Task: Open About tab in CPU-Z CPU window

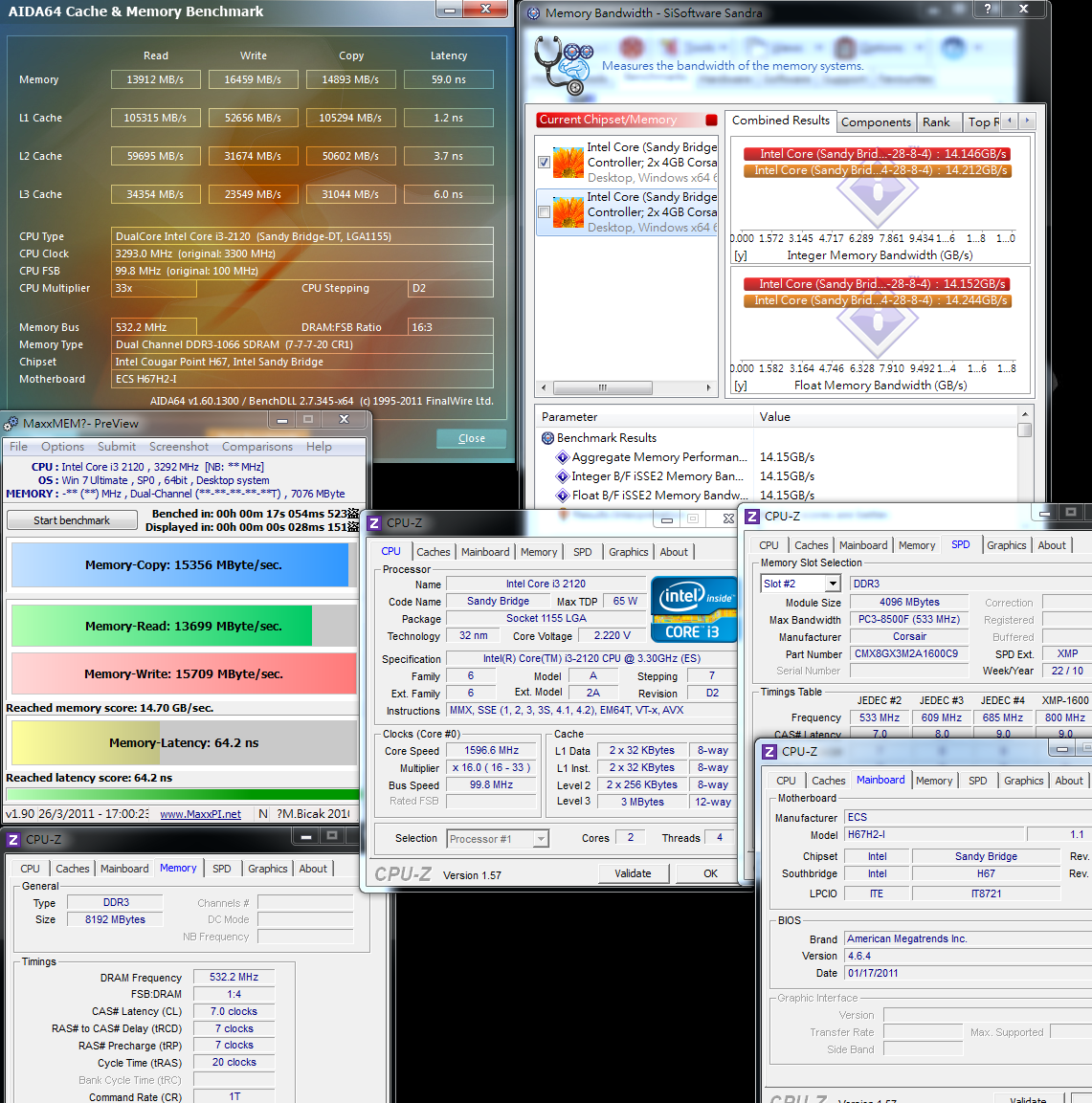Action: point(674,552)
